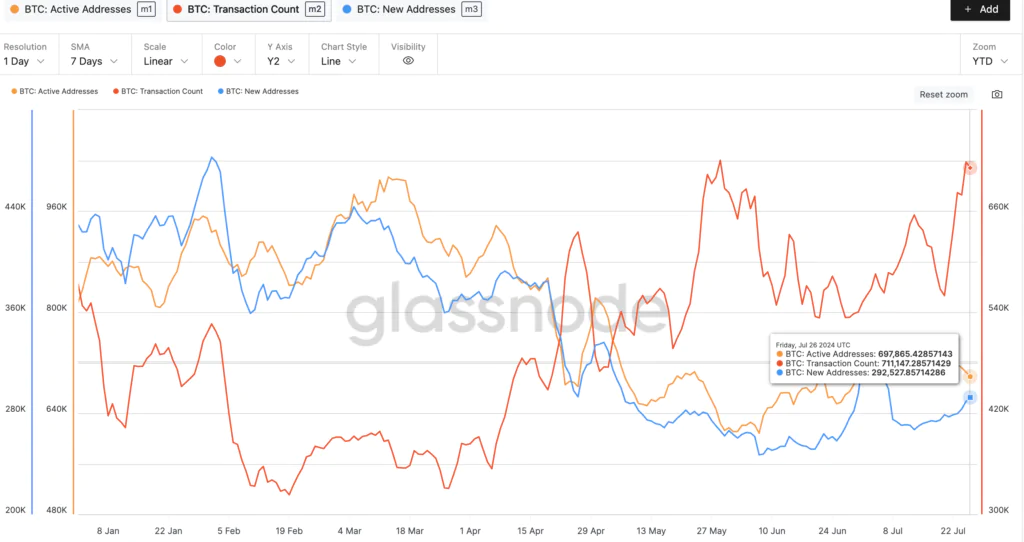Screen dimensions: 1024x542
Task: Click the orange dot on Active Addresses tab
Action: point(12,9)
